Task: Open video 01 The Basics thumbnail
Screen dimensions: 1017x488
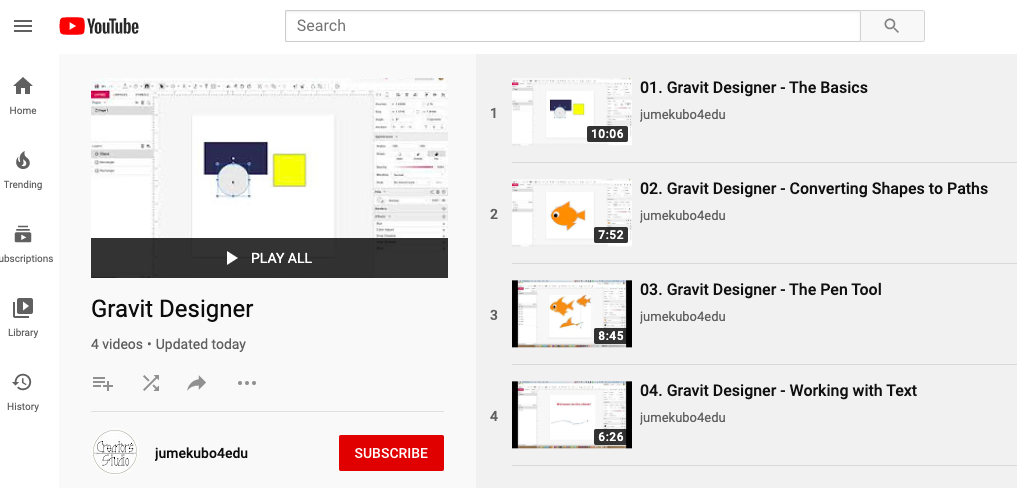Action: pyautogui.click(x=571, y=112)
